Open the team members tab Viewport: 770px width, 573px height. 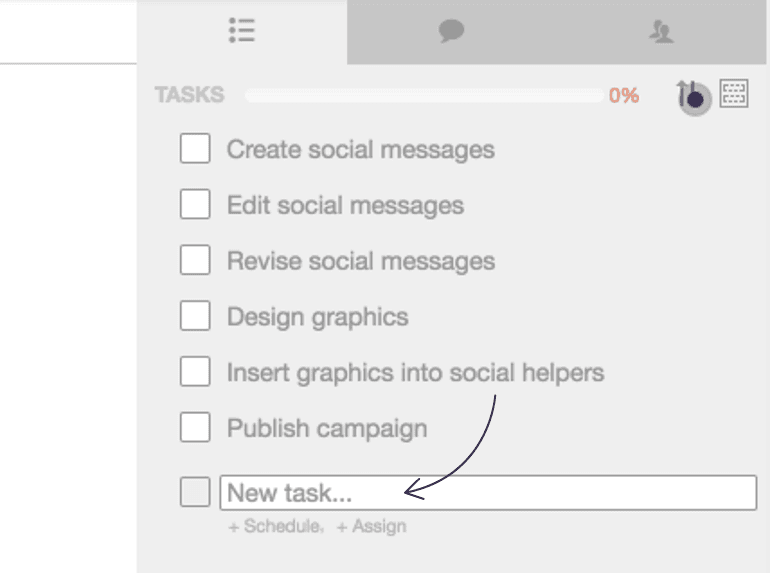pyautogui.click(x=660, y=32)
